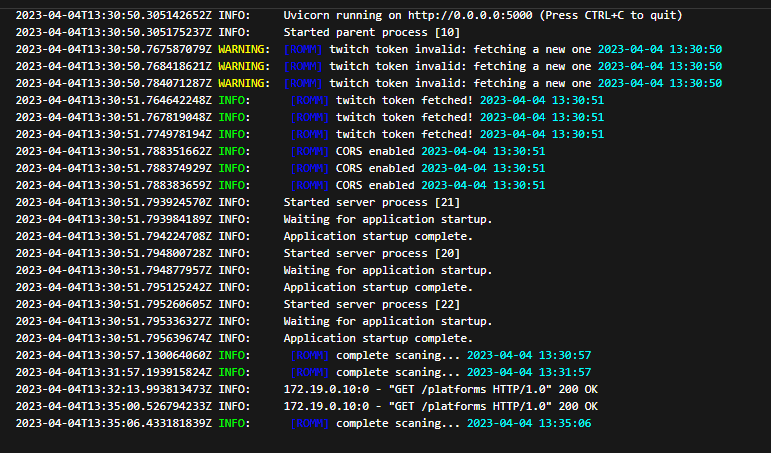Click timestamp 2023-04-04T13:30:51.767819048Z
Screen dimensions: 771x453
pyautogui.click(x=114, y=117)
